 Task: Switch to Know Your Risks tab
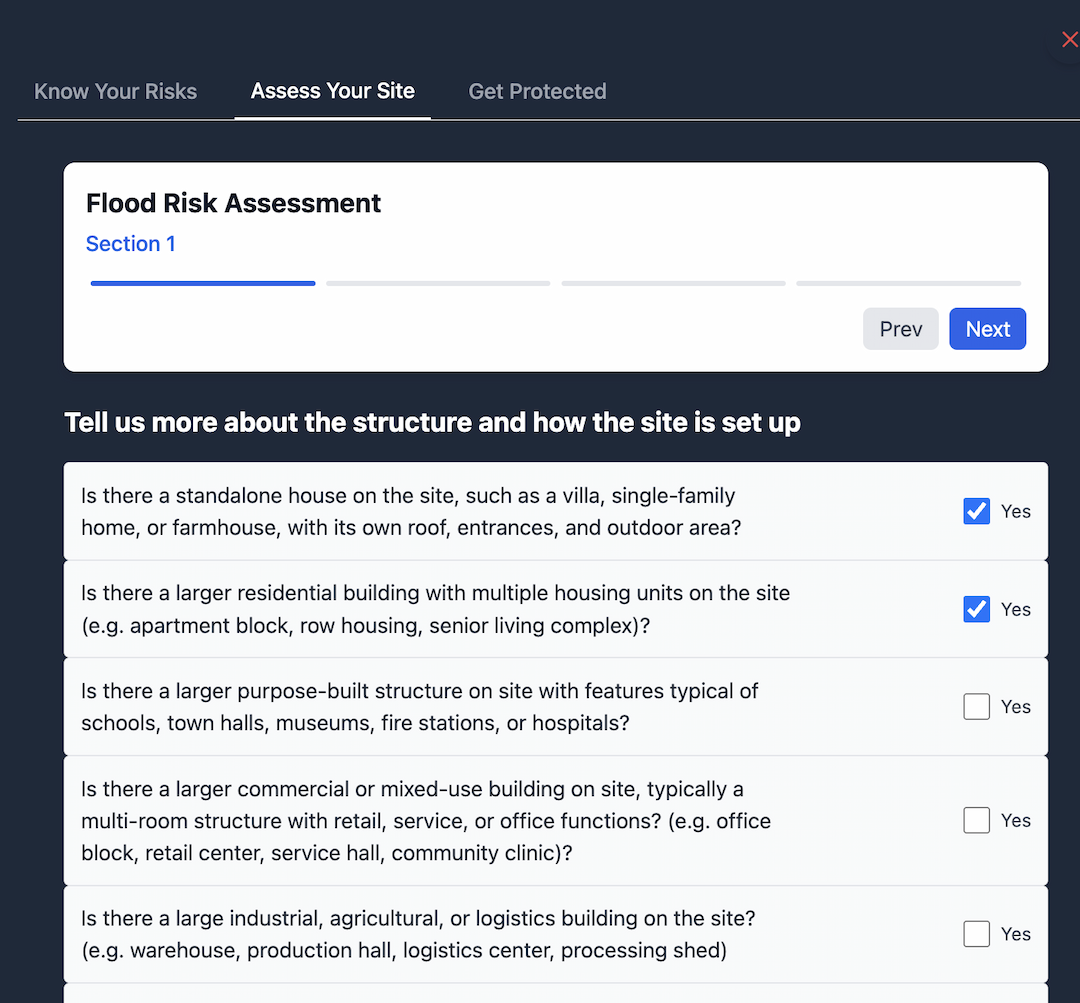(115, 92)
